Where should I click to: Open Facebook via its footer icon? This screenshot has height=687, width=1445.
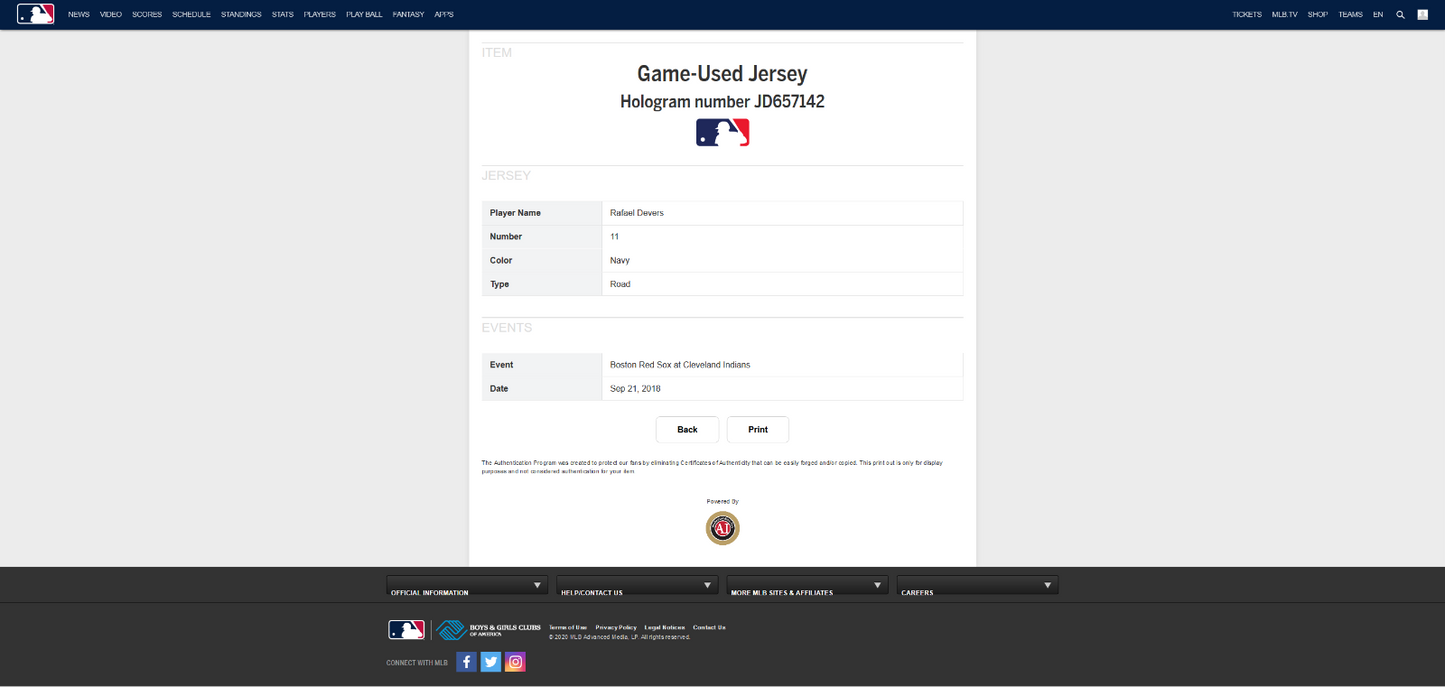point(466,661)
